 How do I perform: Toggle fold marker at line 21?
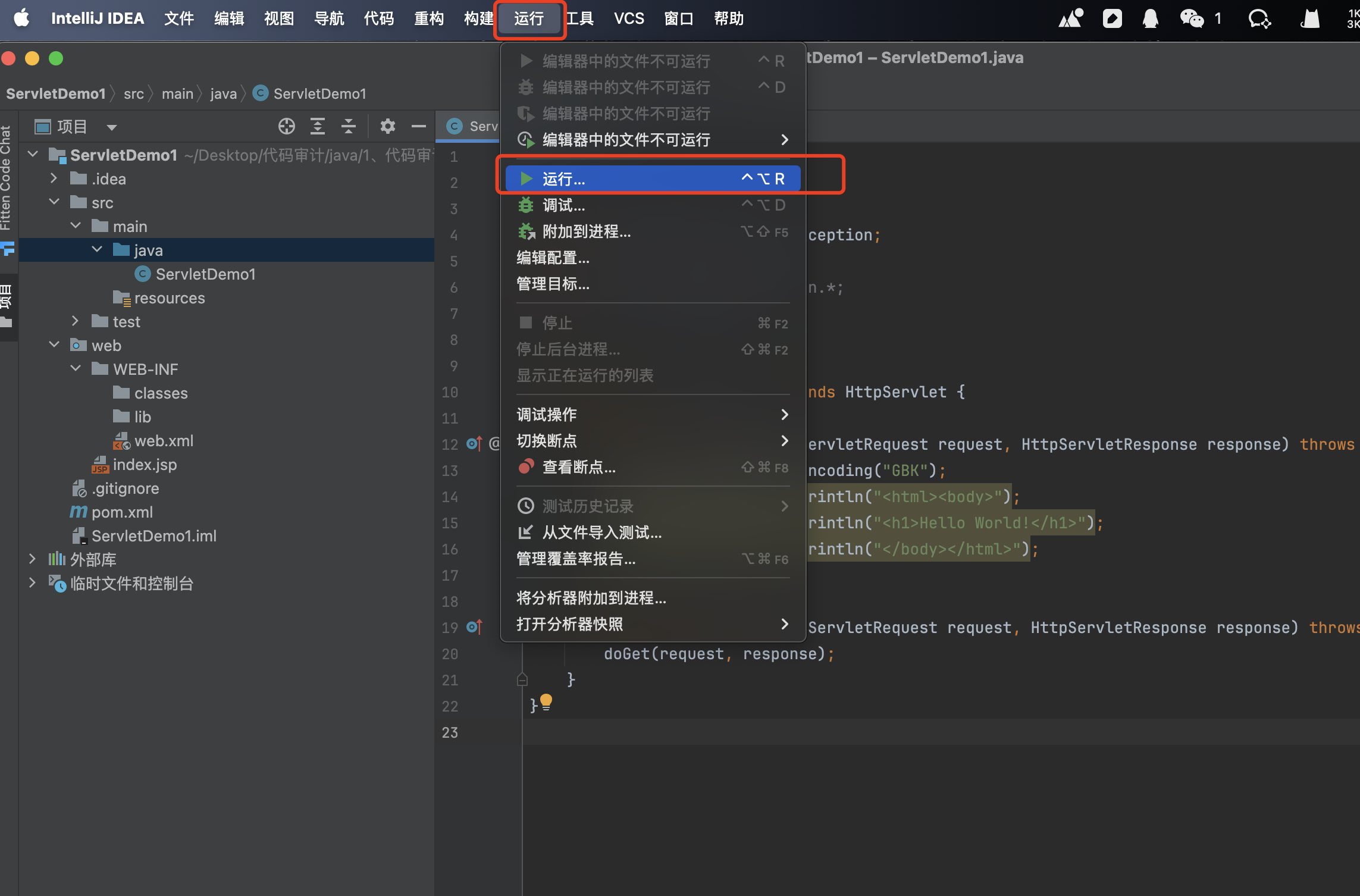point(522,679)
